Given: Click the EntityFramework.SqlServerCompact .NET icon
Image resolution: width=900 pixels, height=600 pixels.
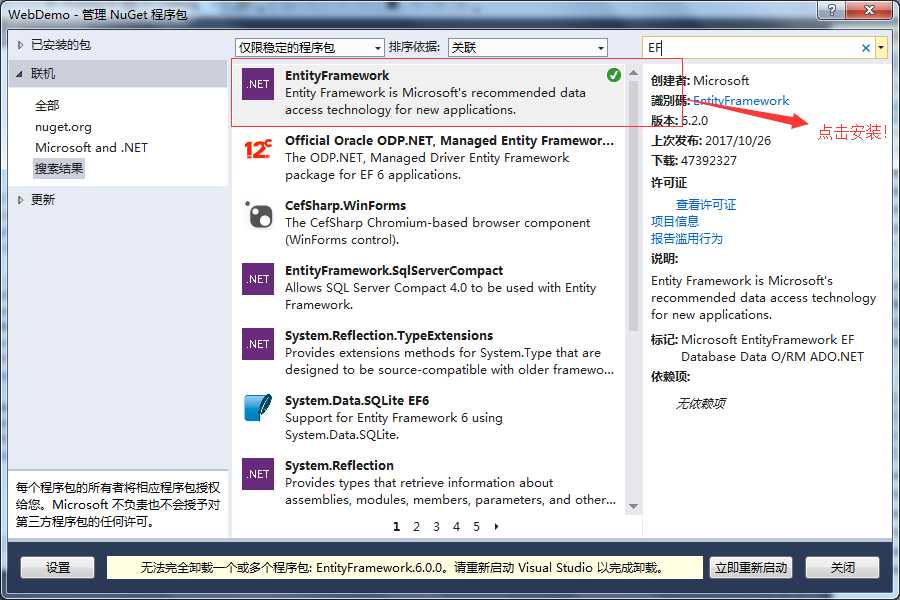Looking at the screenshot, I should [x=258, y=279].
